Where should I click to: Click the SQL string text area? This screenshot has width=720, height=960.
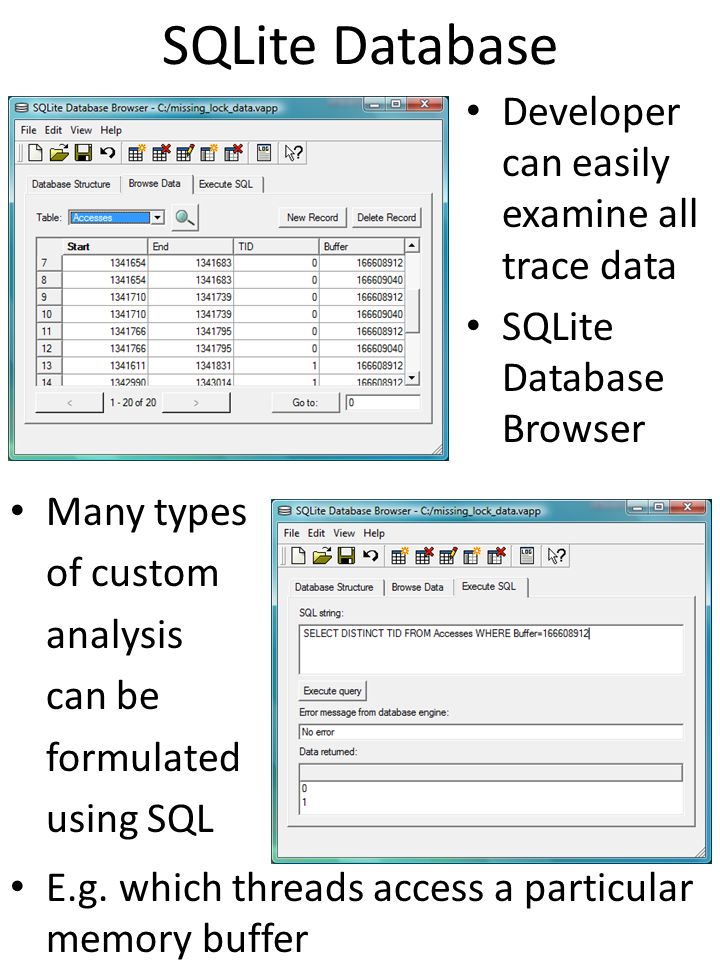click(491, 649)
